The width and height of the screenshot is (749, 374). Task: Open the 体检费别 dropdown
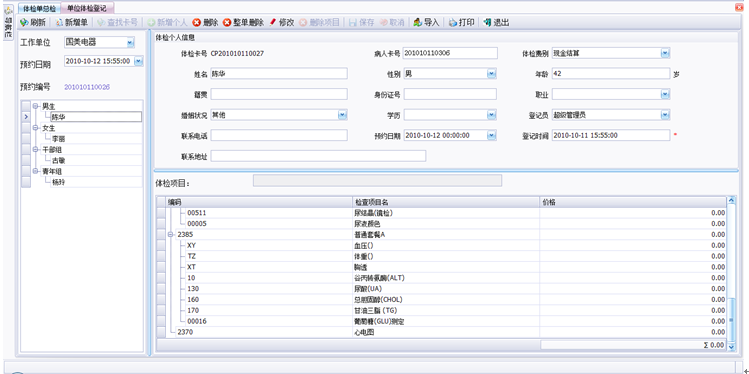(x=665, y=53)
